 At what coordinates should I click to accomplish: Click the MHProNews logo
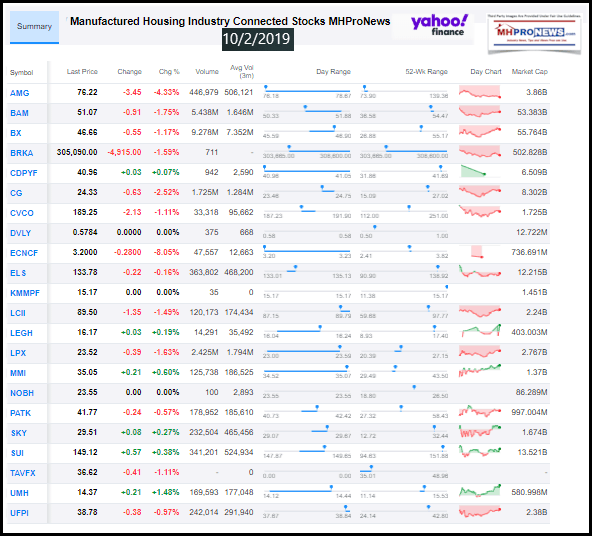[535, 33]
